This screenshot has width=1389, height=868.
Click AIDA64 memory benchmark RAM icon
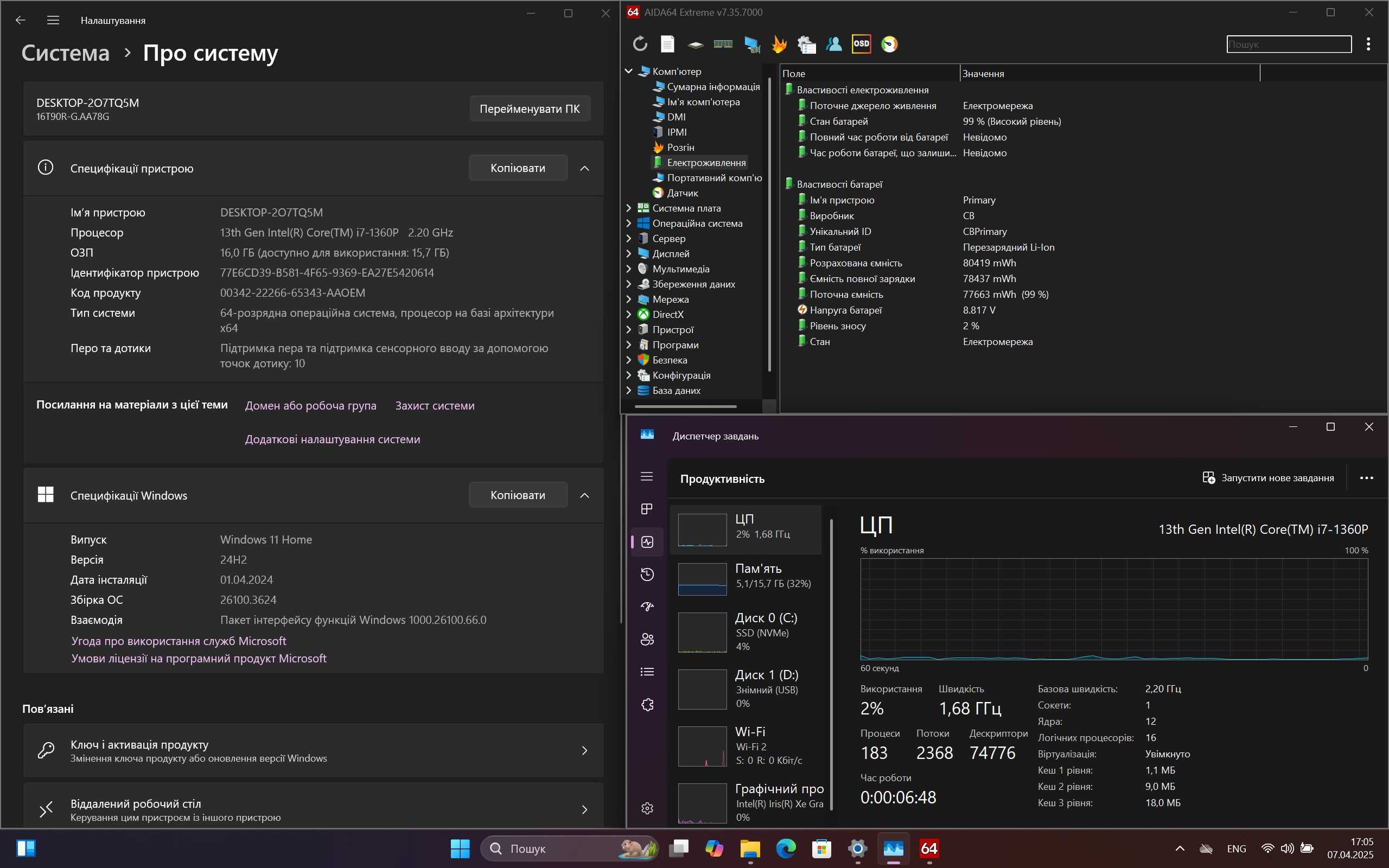[723, 44]
